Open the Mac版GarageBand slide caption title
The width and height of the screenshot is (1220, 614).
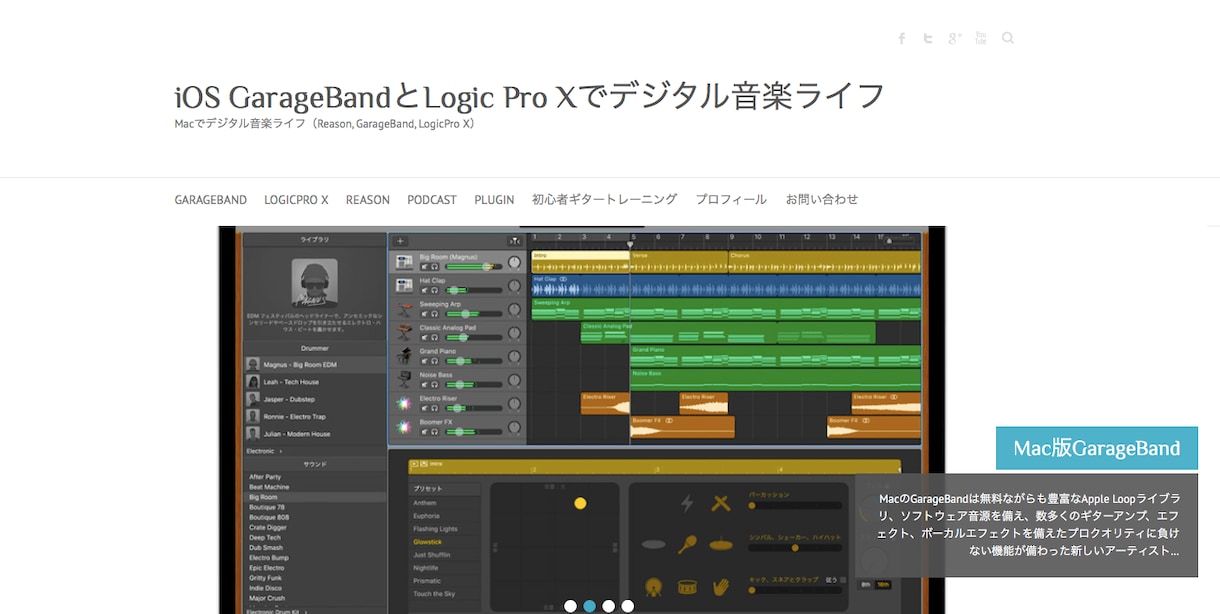[x=1097, y=448]
